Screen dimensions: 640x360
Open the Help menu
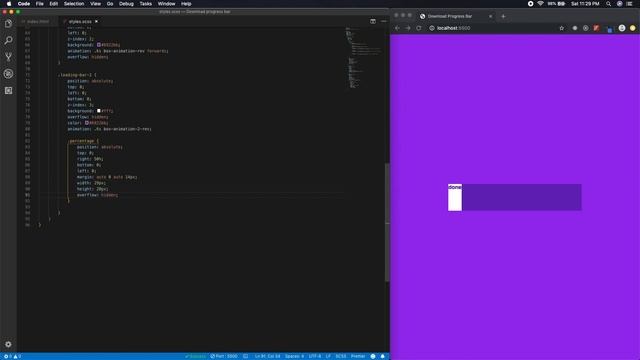[186, 4]
